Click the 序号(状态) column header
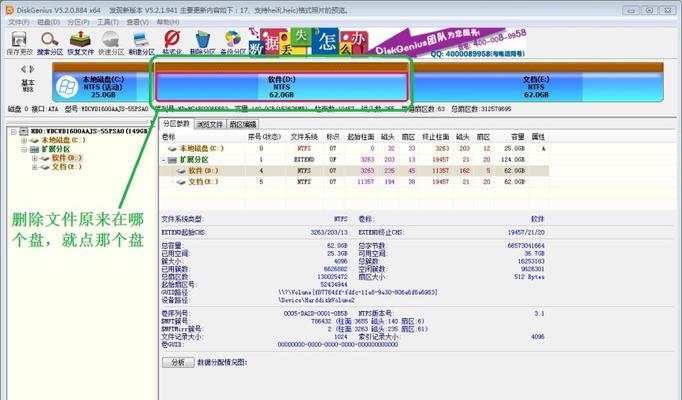This screenshot has width=682, height=400. [x=264, y=137]
